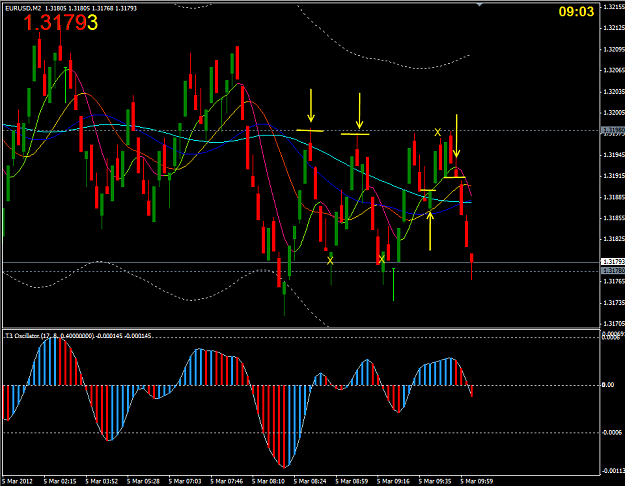Click the 5 Mar 2012 time axis label
The width and height of the screenshot is (625, 486).
tap(18, 481)
